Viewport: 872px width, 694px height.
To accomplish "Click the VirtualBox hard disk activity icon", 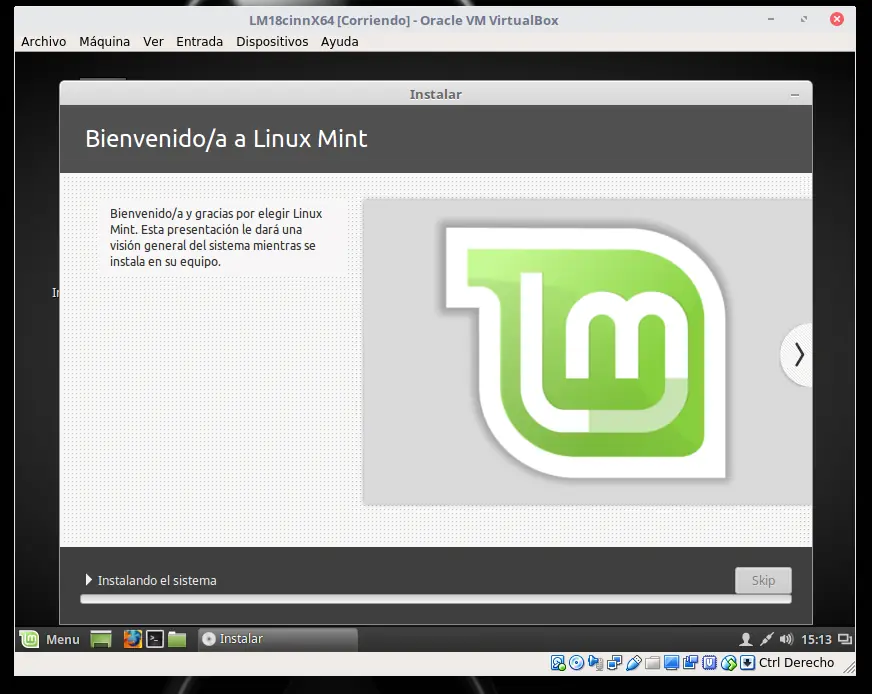I will point(558,663).
